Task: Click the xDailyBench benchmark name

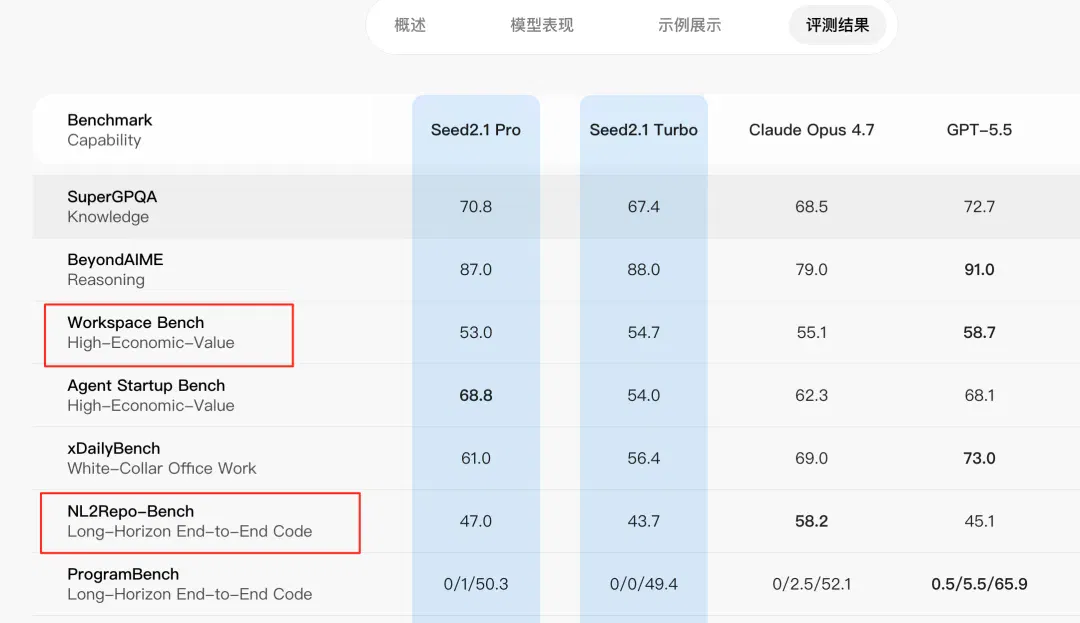Action: tap(114, 448)
